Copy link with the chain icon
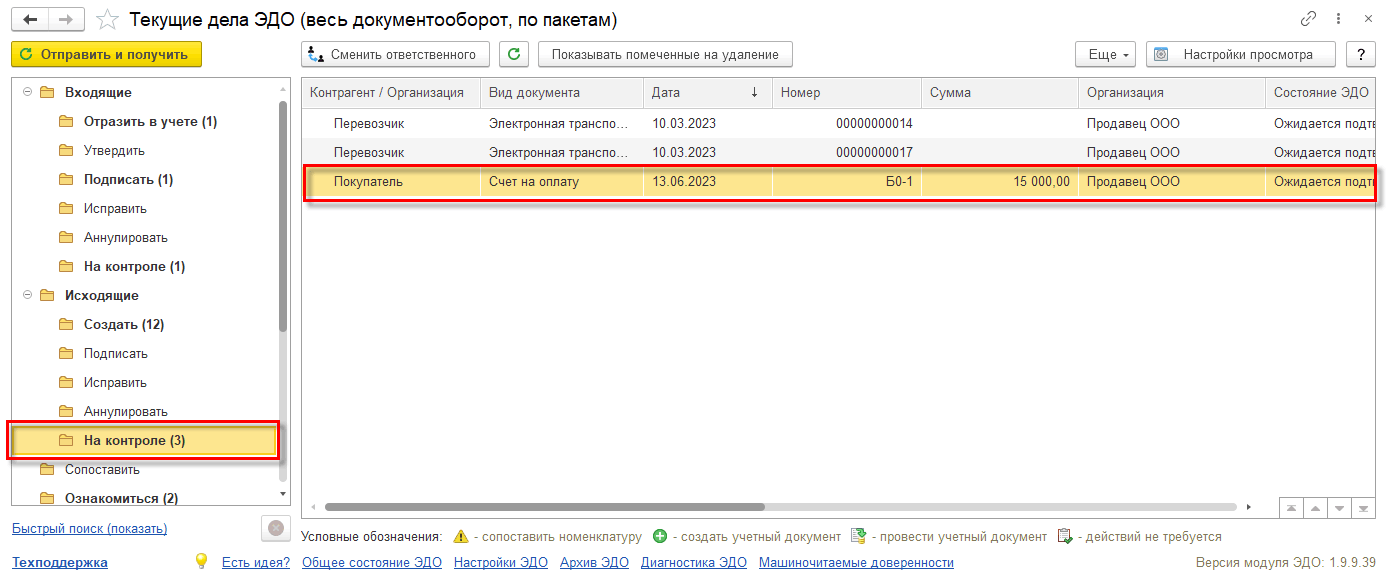This screenshot has width=1395, height=583. (x=1308, y=19)
